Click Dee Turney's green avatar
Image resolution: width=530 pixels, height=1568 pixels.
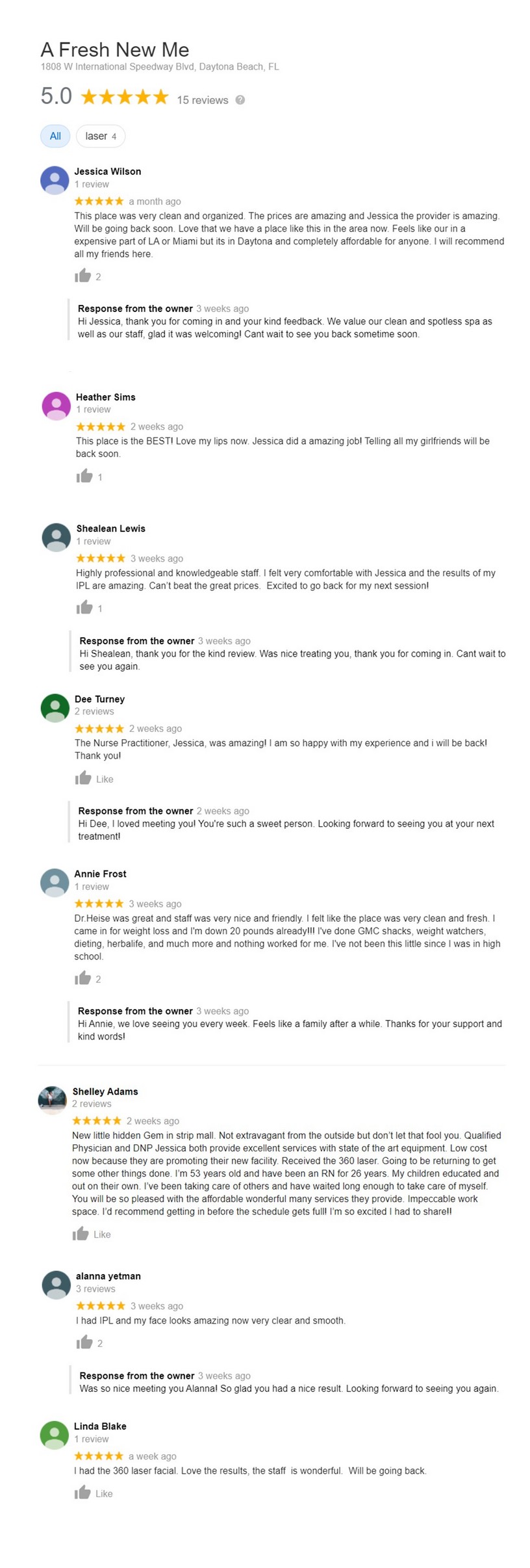[x=55, y=707]
